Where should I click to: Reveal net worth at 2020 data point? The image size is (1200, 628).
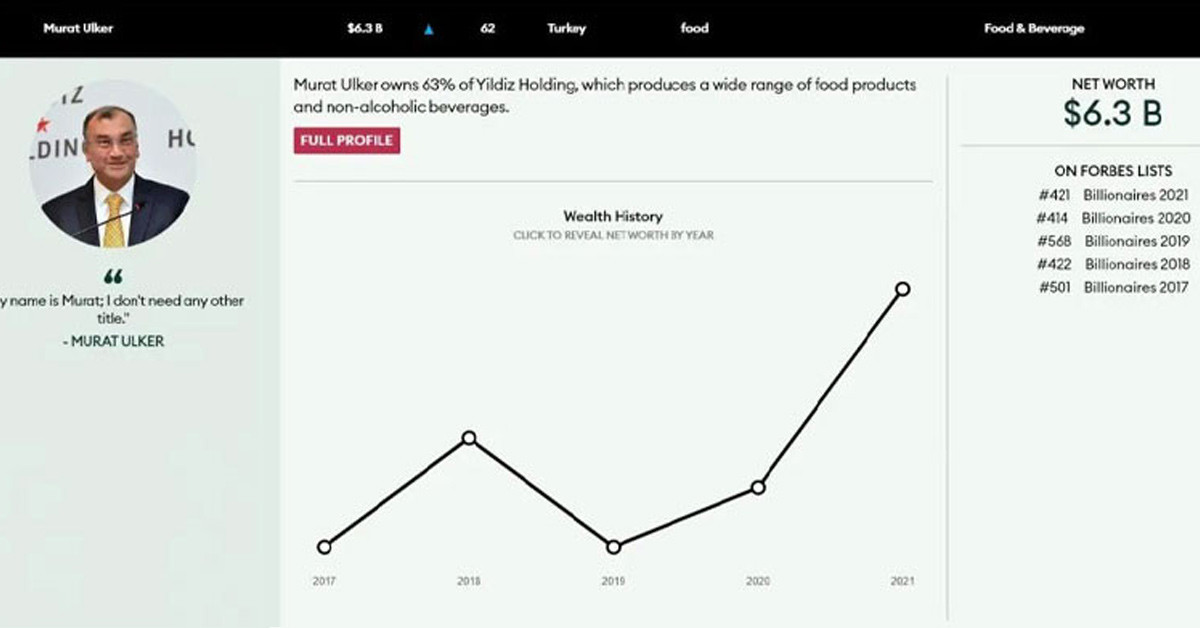click(758, 488)
